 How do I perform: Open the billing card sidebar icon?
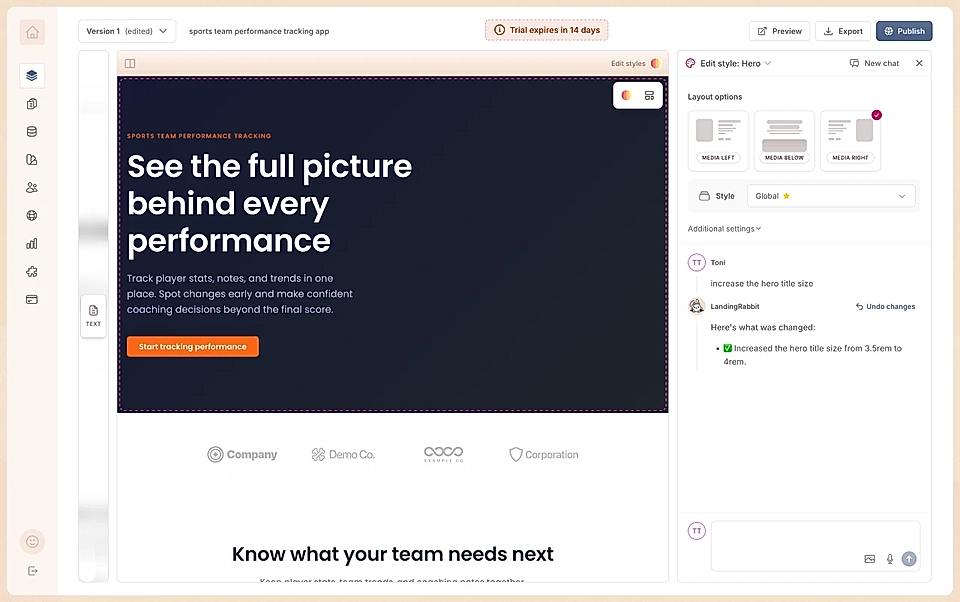[32, 299]
